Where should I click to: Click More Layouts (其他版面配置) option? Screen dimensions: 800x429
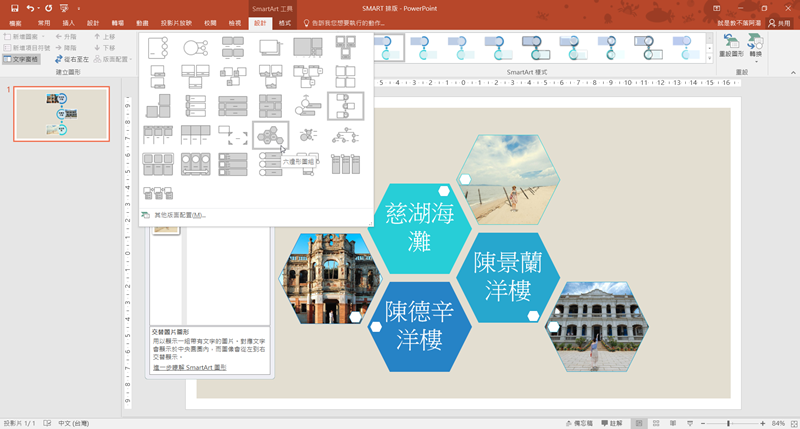pos(180,215)
